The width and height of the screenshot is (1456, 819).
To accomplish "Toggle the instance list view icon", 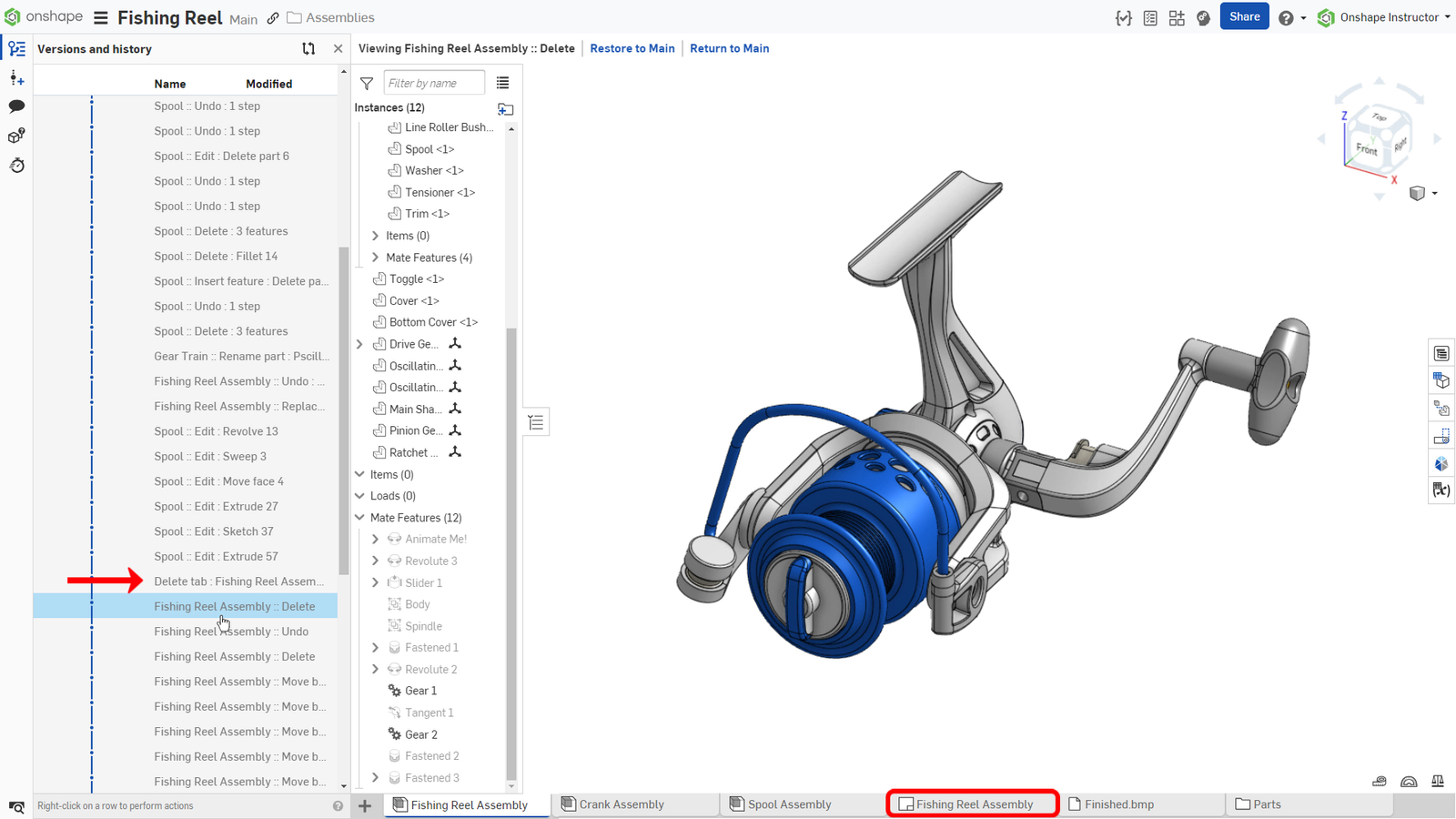I will pyautogui.click(x=502, y=83).
